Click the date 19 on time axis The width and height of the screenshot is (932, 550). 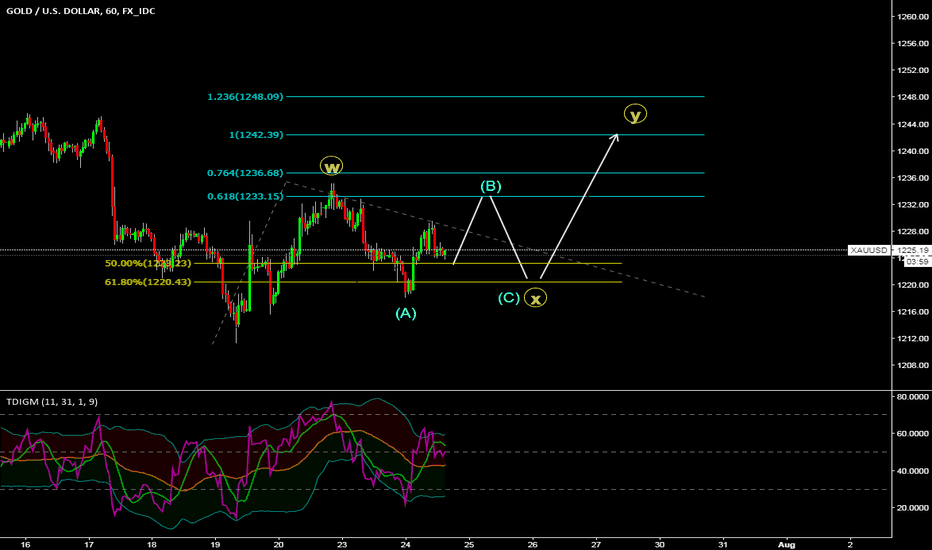(x=215, y=544)
